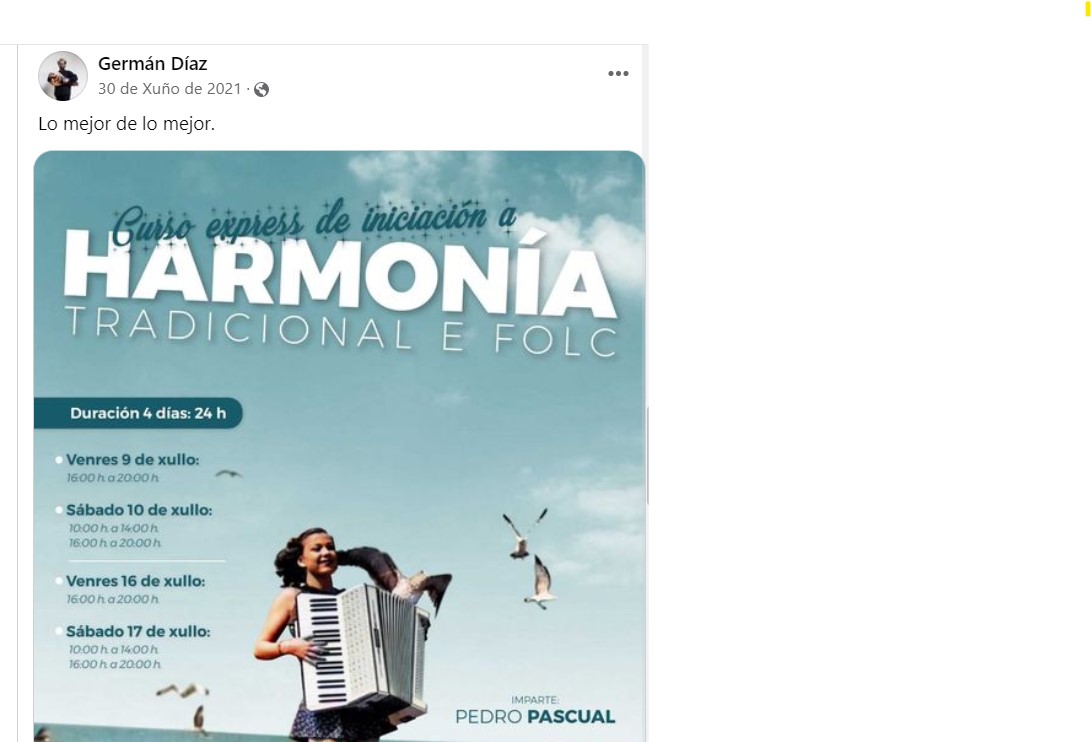Select Sábado 10 de xullo on the poster

tap(139, 510)
